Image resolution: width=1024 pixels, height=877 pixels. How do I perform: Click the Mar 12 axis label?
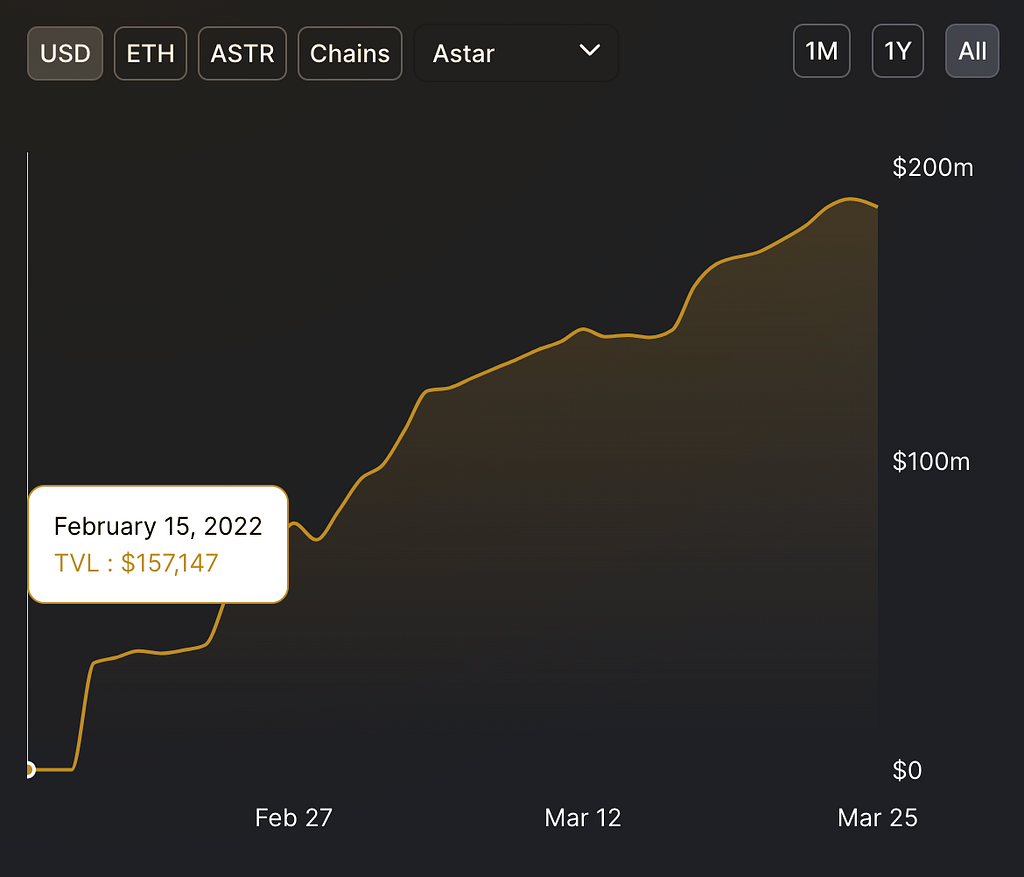click(583, 818)
